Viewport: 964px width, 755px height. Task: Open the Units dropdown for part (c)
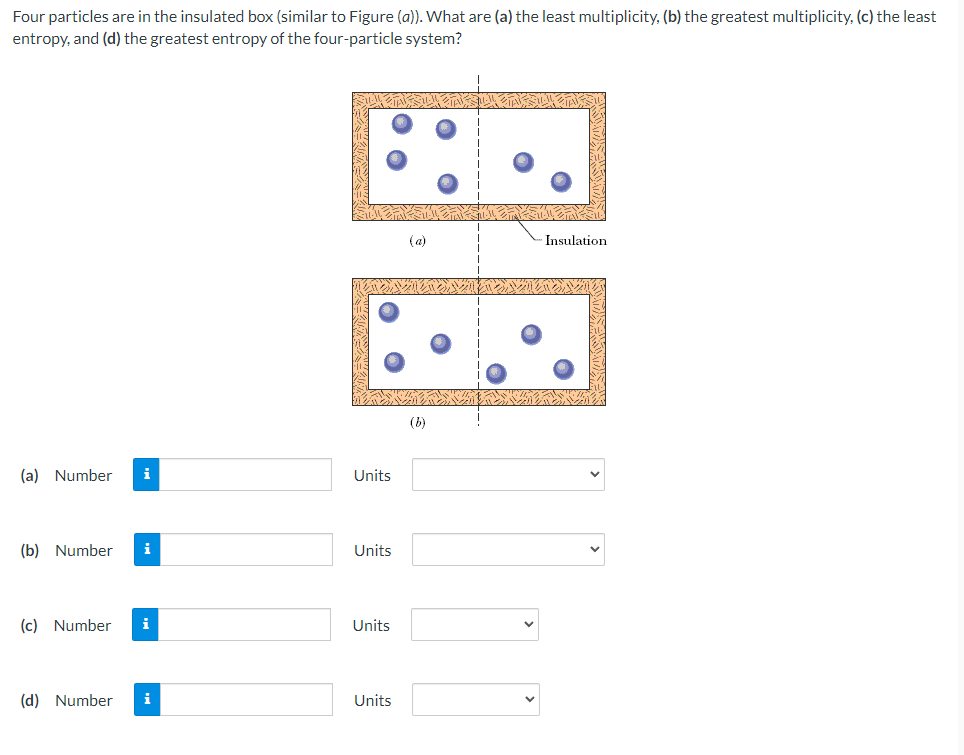coord(475,624)
